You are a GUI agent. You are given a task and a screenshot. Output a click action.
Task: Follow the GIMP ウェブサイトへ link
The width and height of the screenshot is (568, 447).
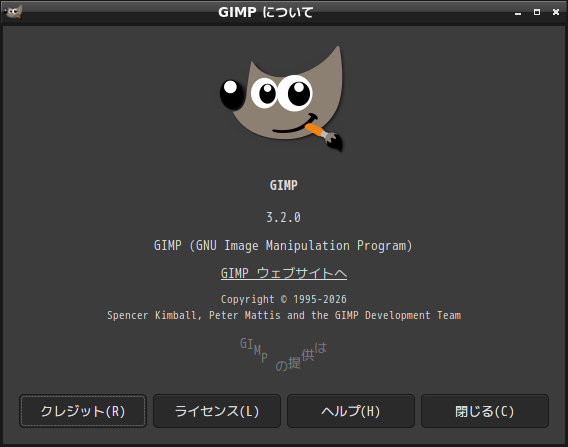[284, 273]
